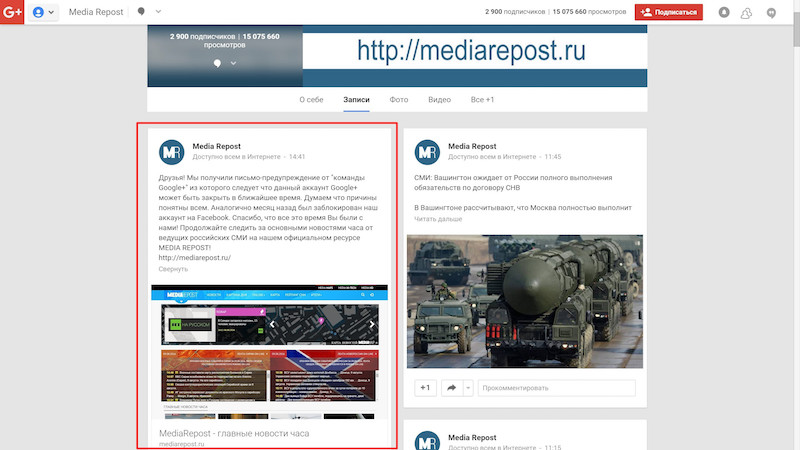Select the Записи tab

tap(356, 99)
